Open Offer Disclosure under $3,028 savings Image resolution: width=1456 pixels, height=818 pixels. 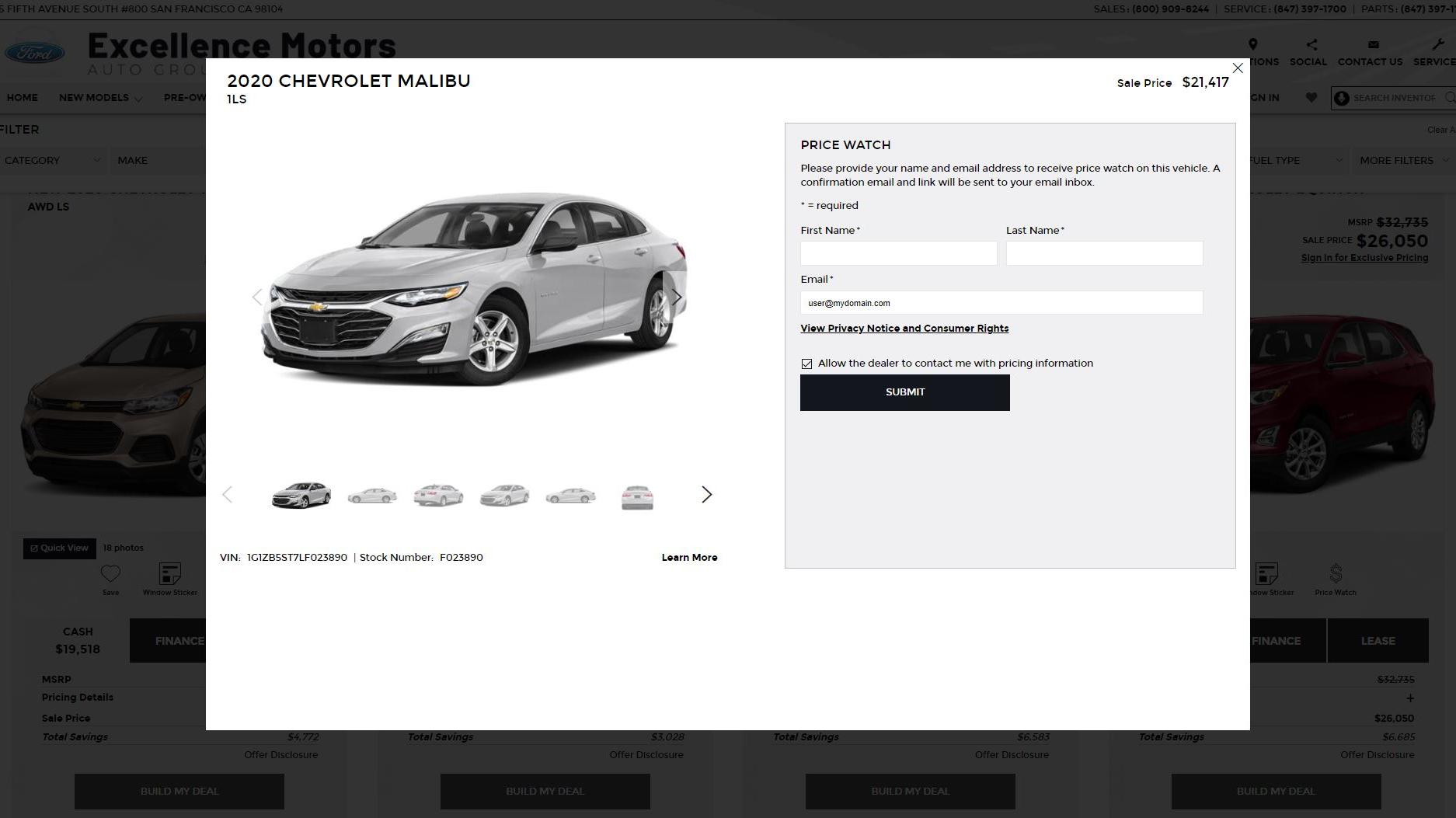click(x=646, y=755)
